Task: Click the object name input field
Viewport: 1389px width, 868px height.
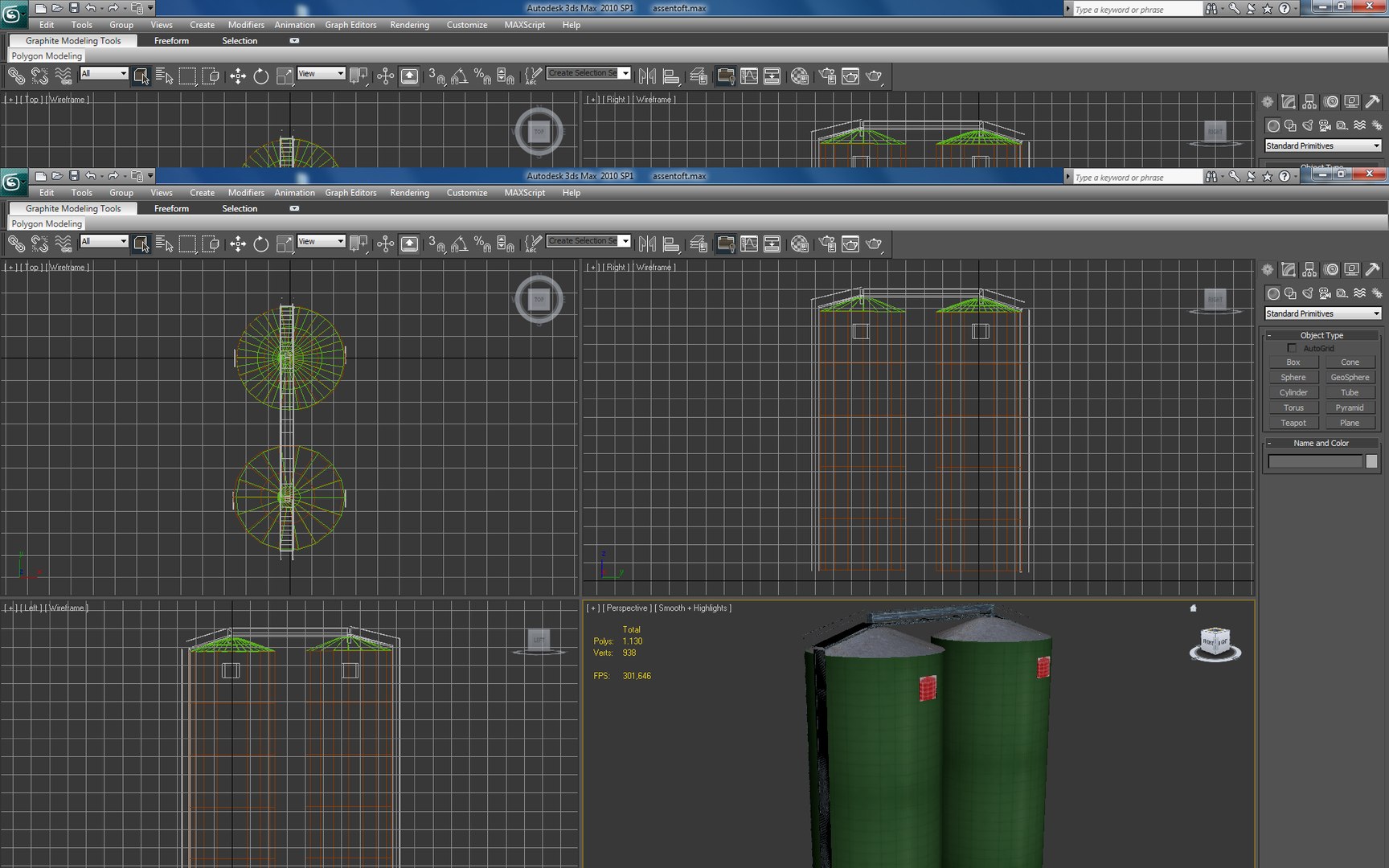Action: 1315,461
